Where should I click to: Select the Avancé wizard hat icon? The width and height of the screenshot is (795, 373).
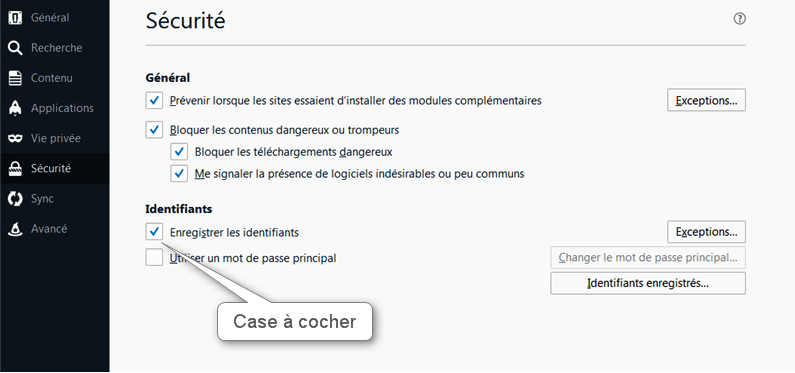pyautogui.click(x=16, y=229)
